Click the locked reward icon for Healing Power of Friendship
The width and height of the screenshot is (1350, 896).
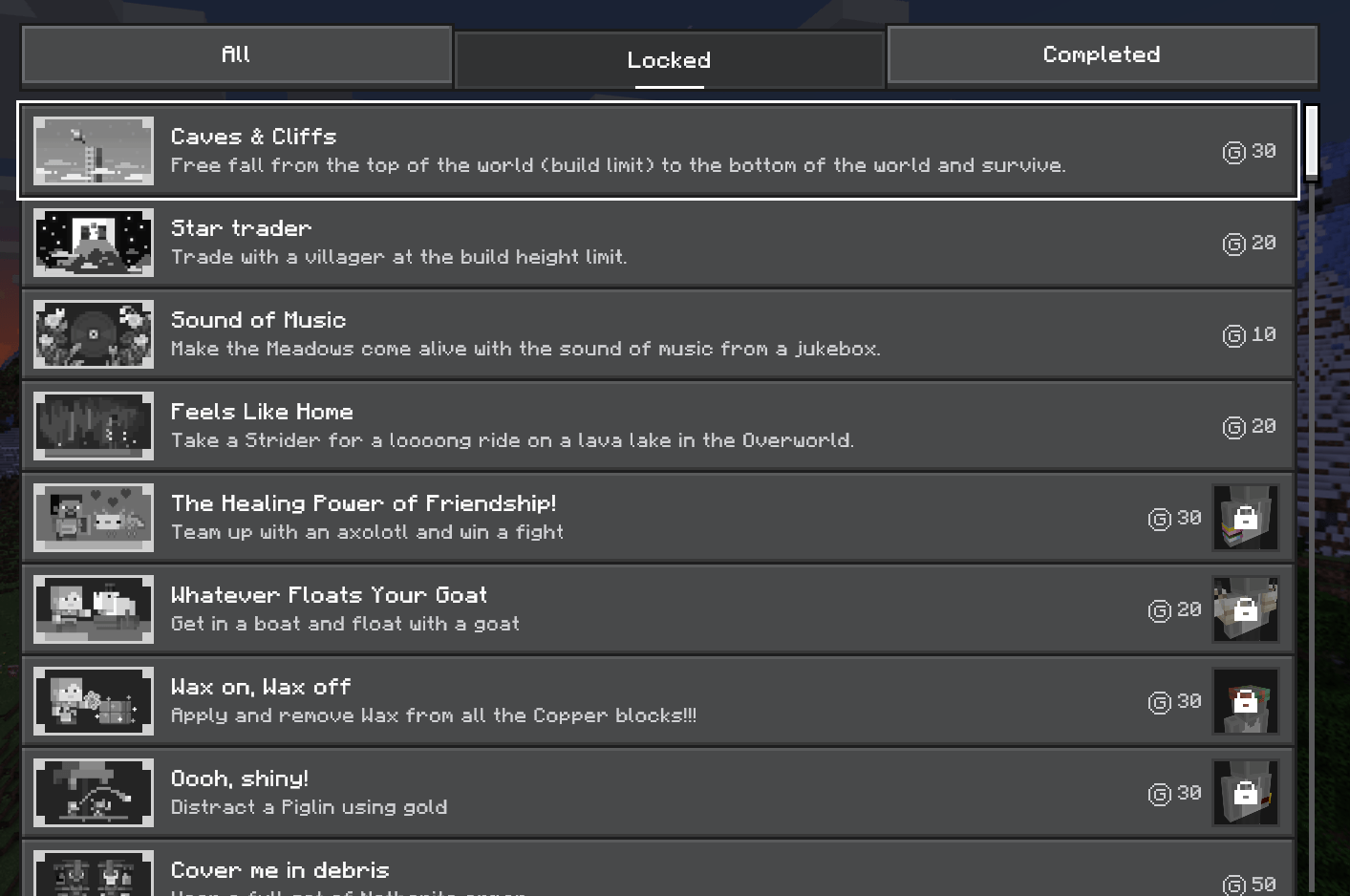coord(1246,518)
